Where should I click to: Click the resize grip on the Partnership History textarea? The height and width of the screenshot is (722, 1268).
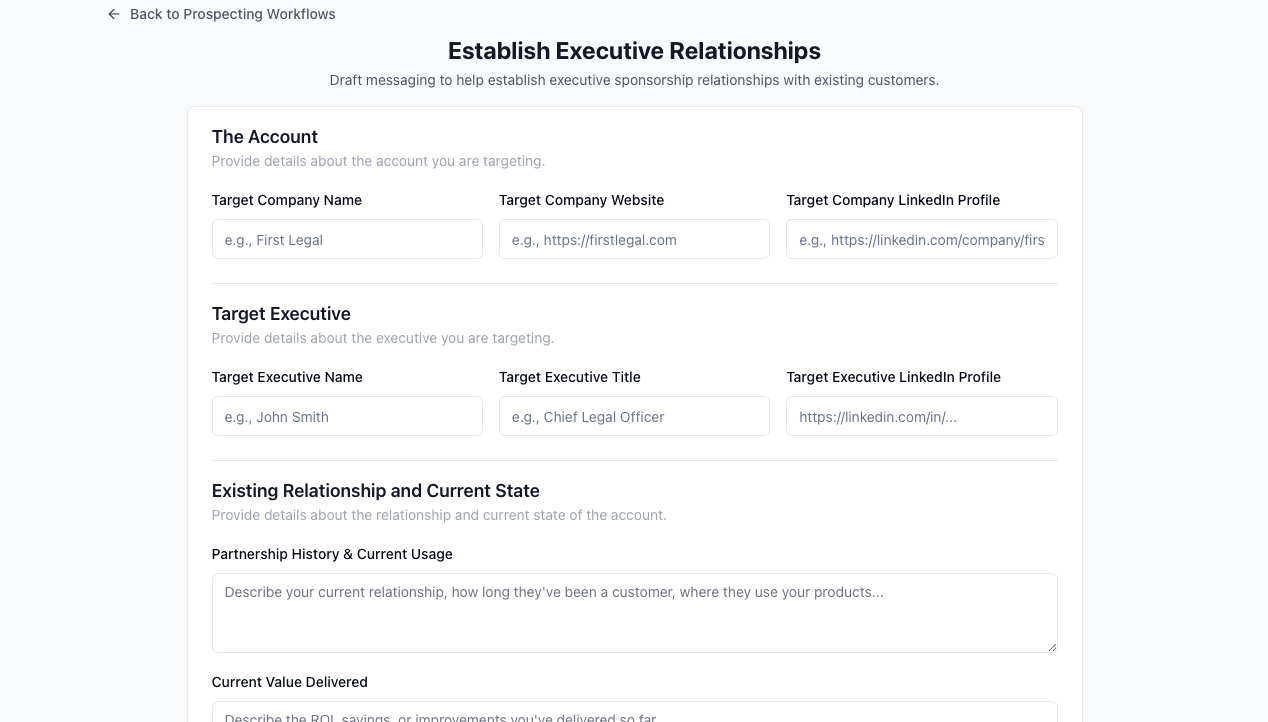tap(1051, 645)
